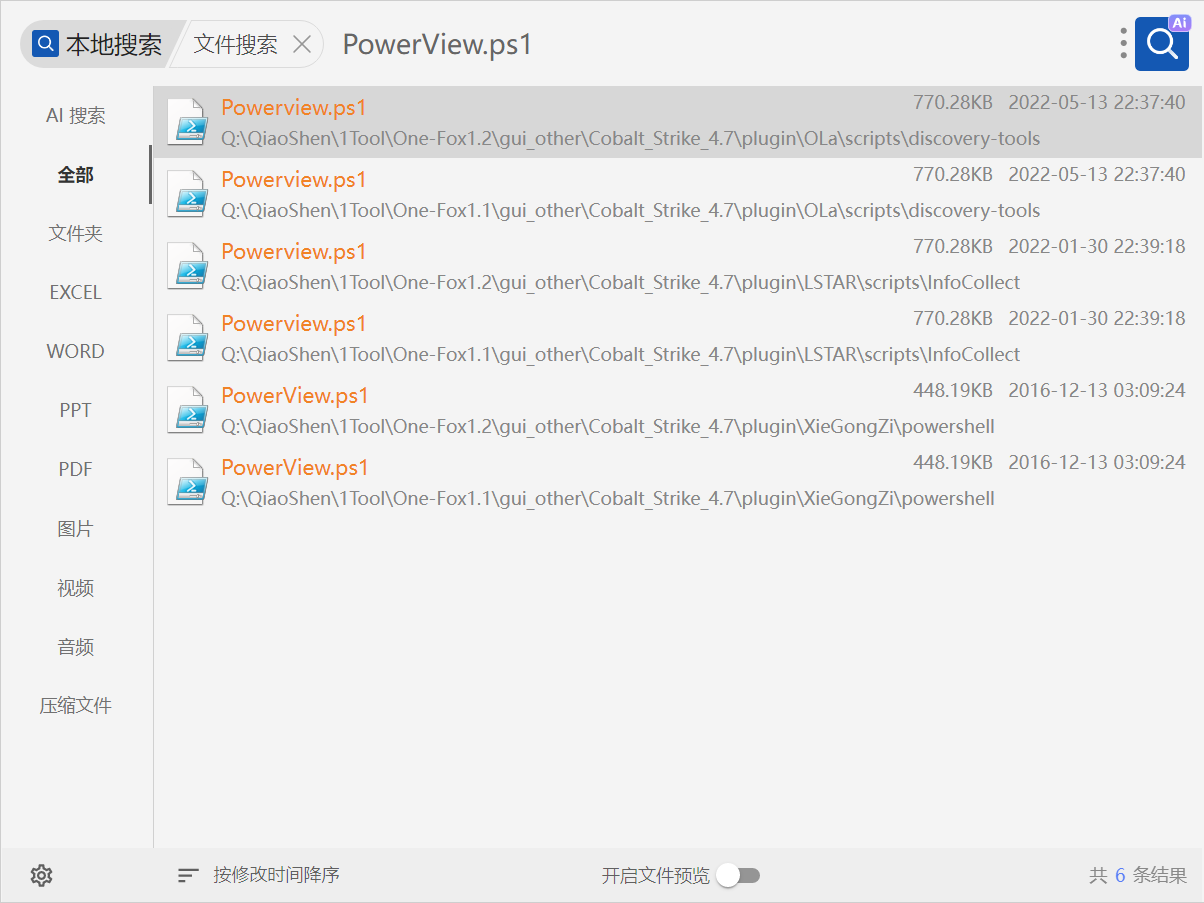
Task: Click the AI search magnifier button
Action: 1161,43
